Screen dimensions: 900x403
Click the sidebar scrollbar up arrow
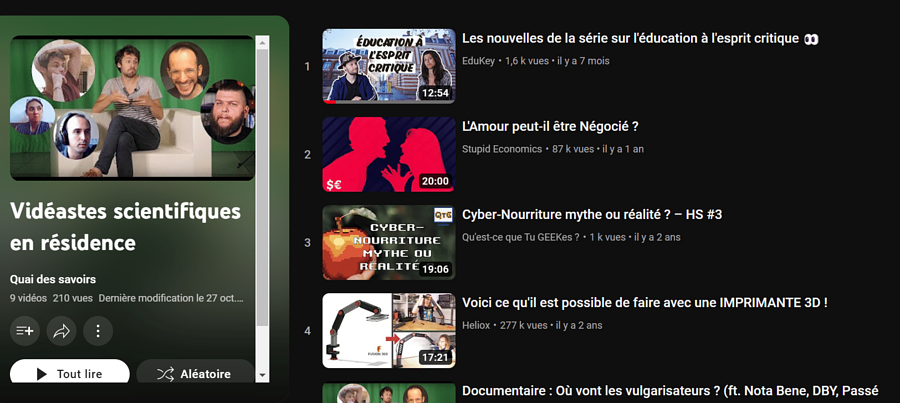(263, 43)
